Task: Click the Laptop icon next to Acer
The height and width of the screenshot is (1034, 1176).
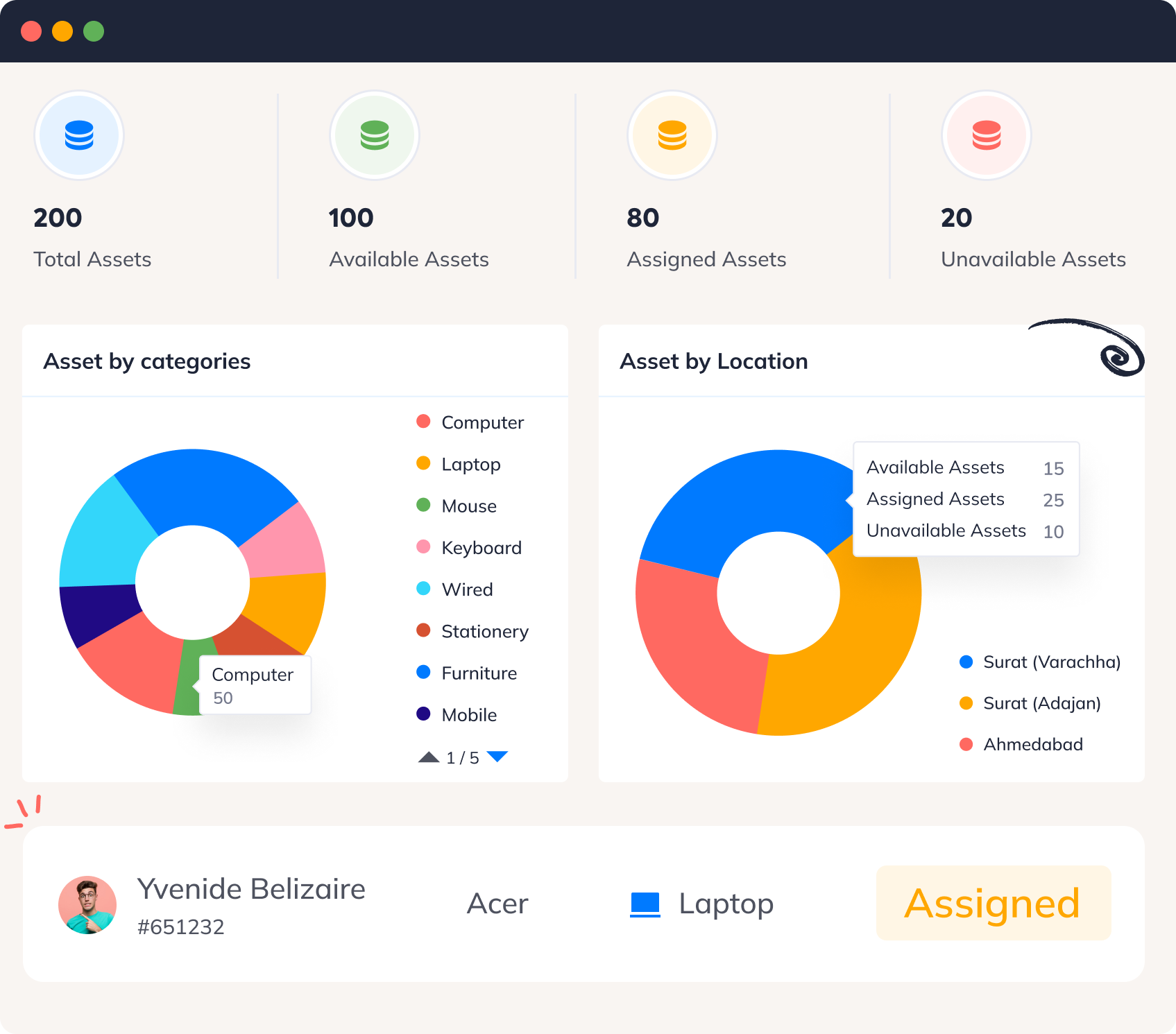Action: (645, 903)
